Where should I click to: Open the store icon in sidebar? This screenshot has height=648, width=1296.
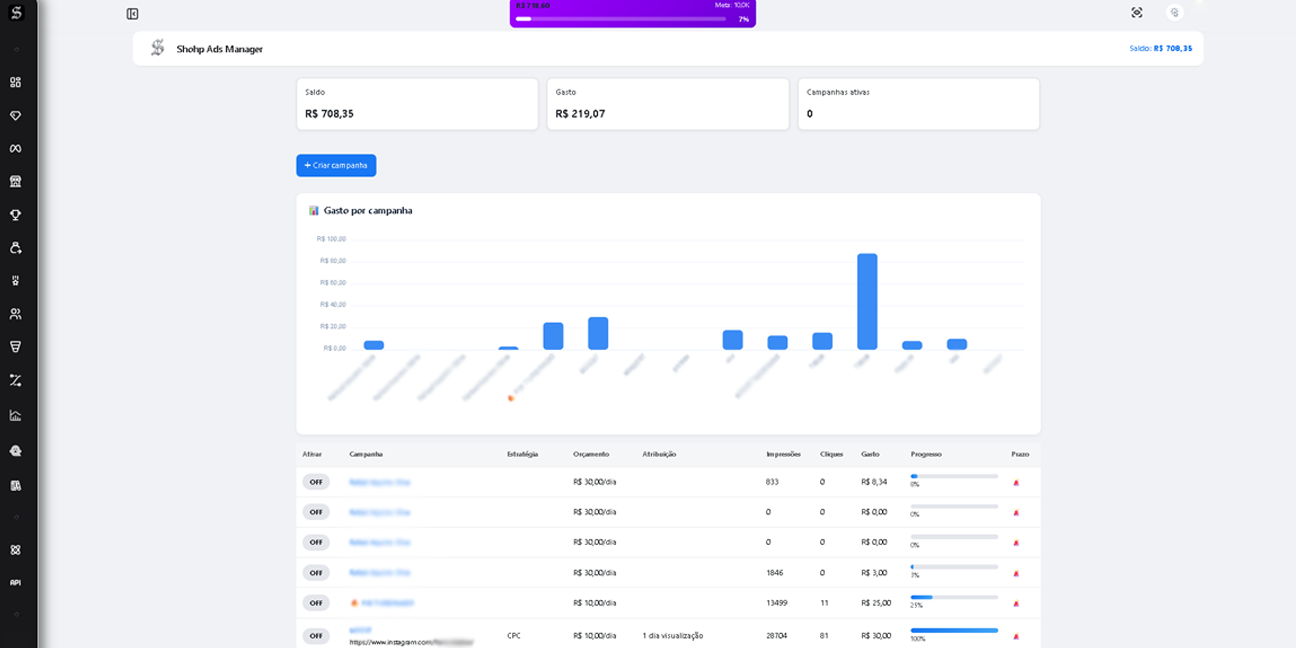pos(15,182)
